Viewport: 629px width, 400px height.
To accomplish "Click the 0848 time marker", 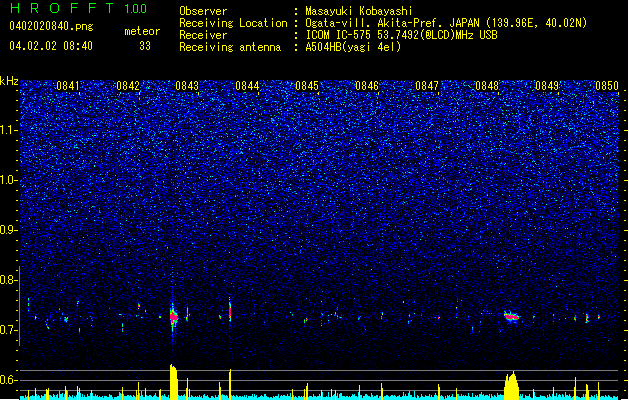I will tap(487, 86).
